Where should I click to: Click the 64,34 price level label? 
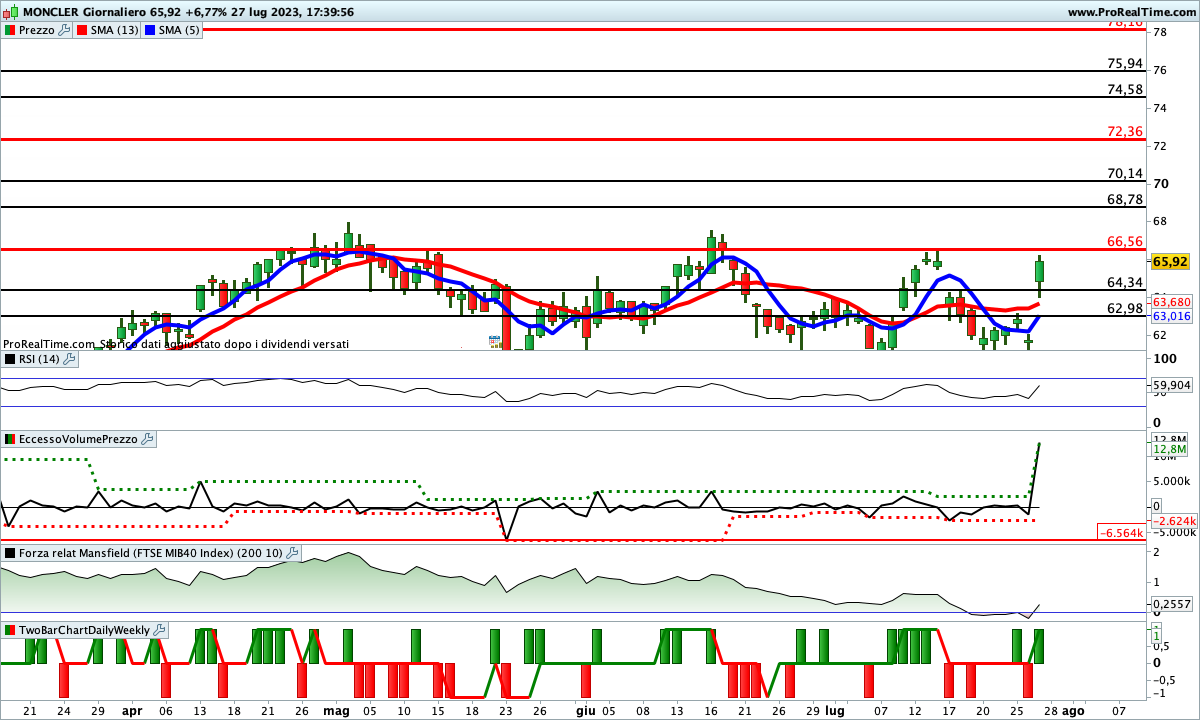pyautogui.click(x=1125, y=282)
